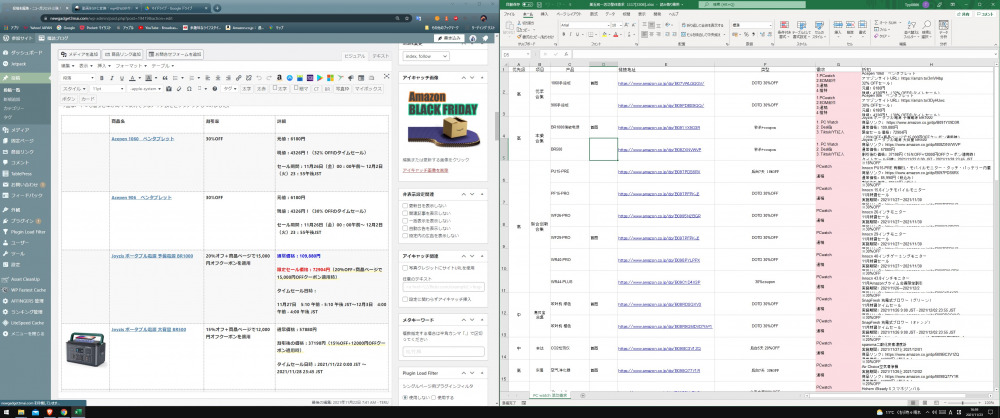Select the 使用しない radio button
Screen dimensions: 1000x418
pyautogui.click(x=405, y=397)
